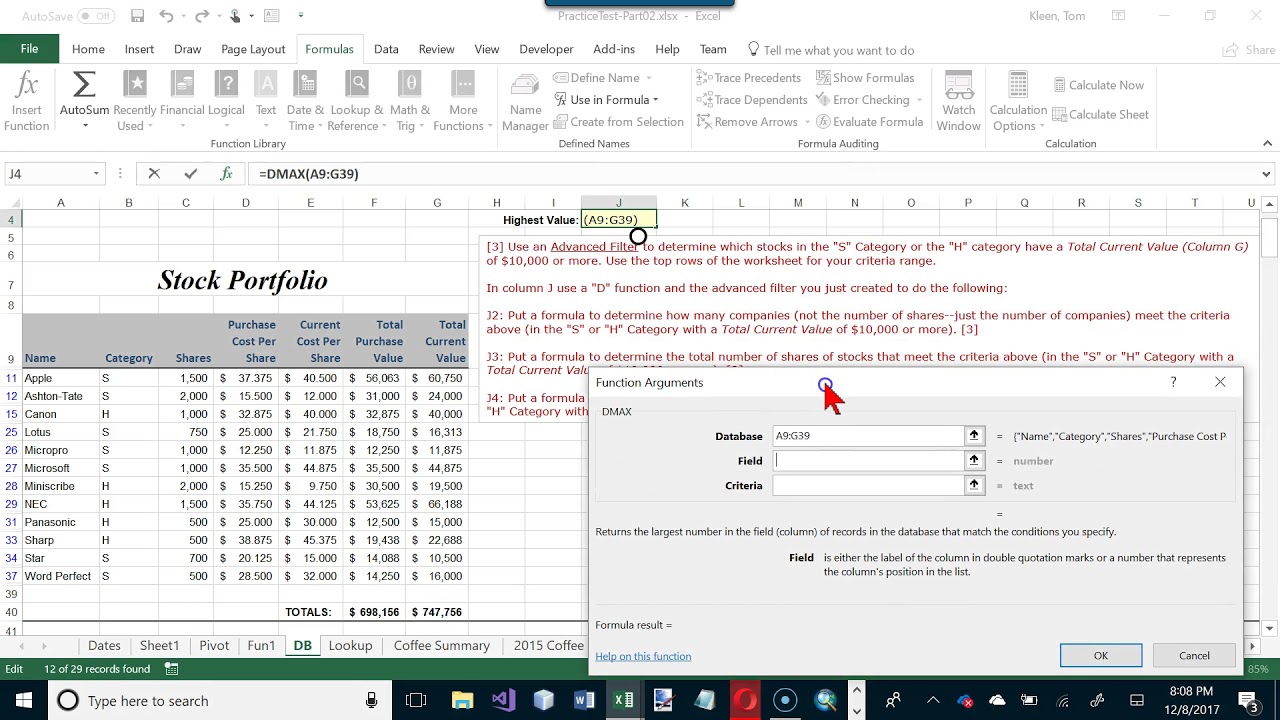Expand Define Name dropdown arrow

tap(649, 78)
